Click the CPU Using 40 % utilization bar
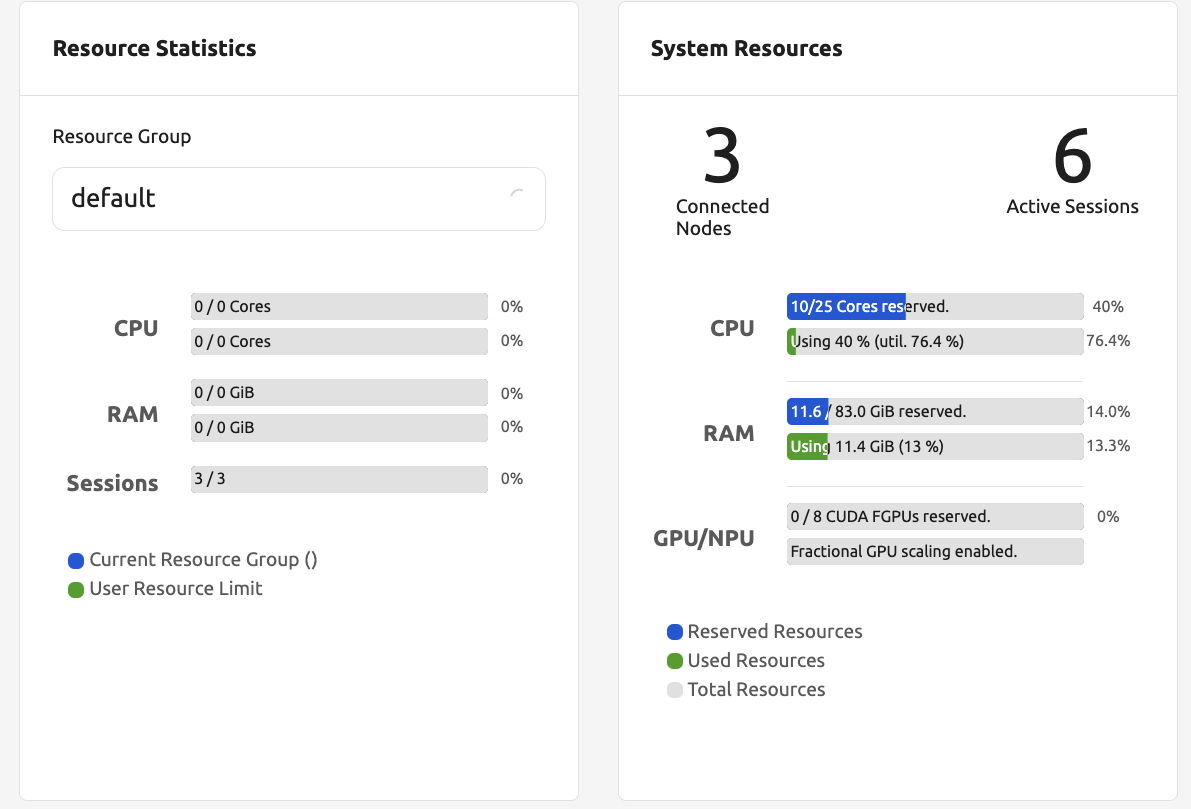Image resolution: width=1191 pixels, height=809 pixels. 934,341
